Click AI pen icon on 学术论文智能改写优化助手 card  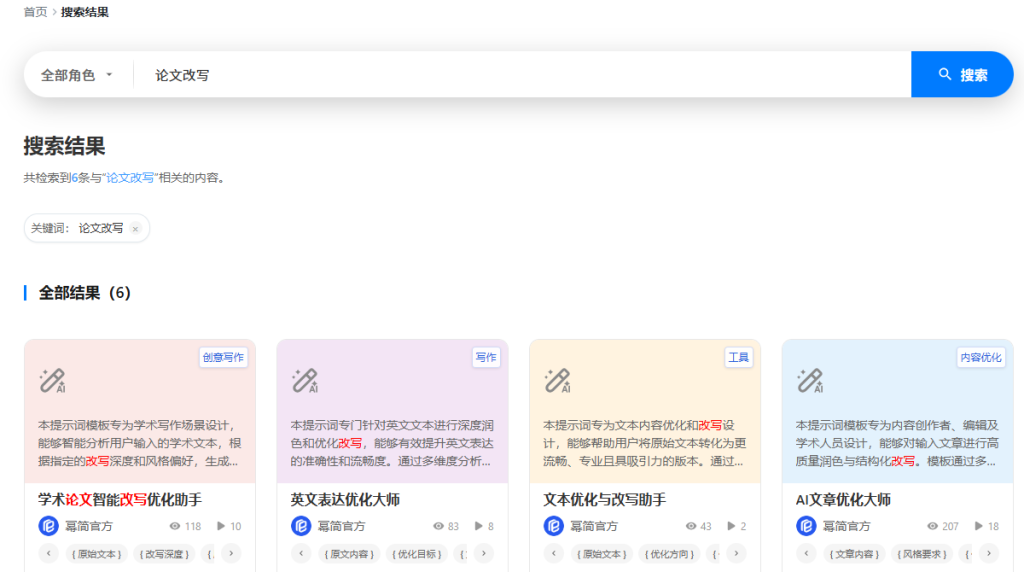click(x=52, y=381)
